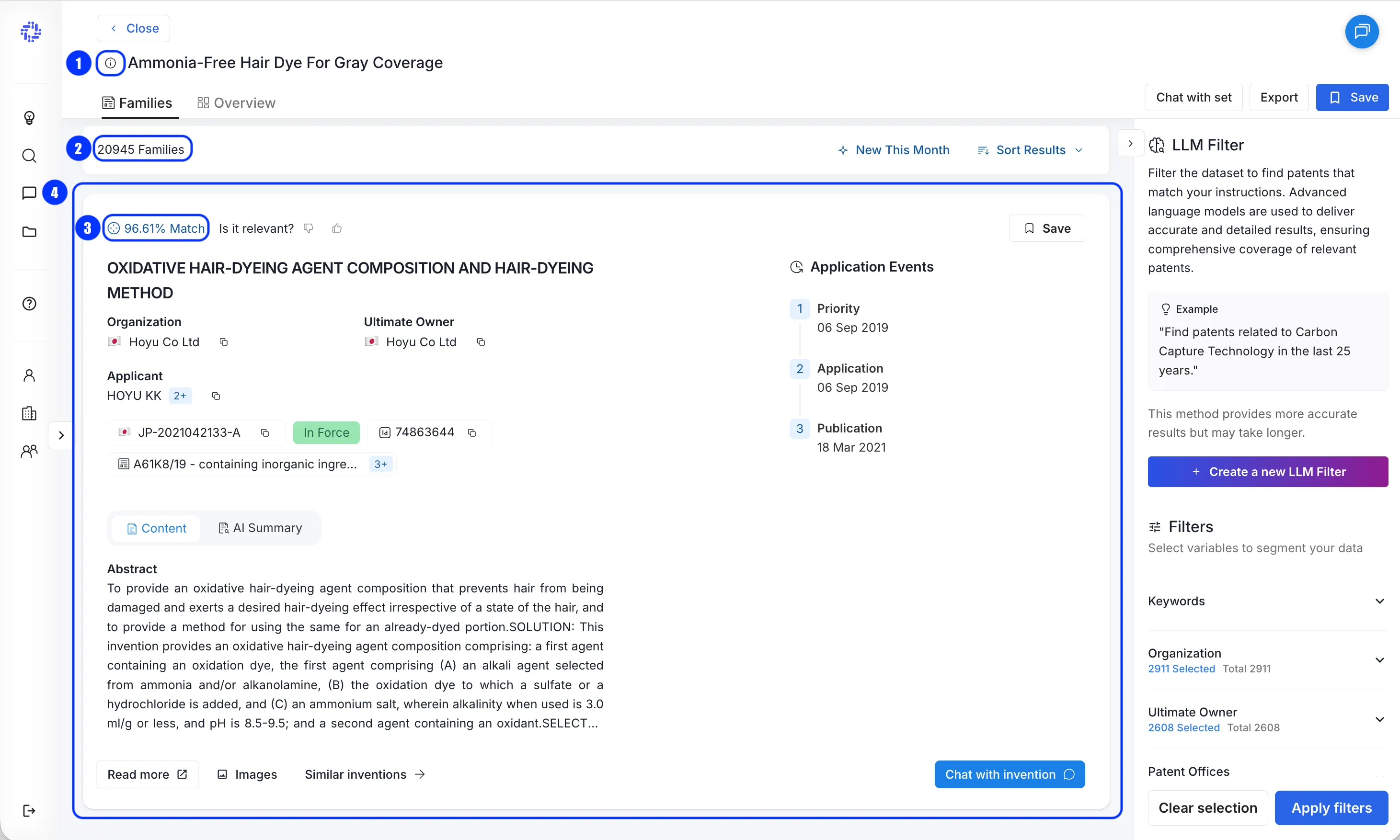Collapse the right filter panel
Screen dimensions: 1400x840
pyautogui.click(x=1130, y=144)
